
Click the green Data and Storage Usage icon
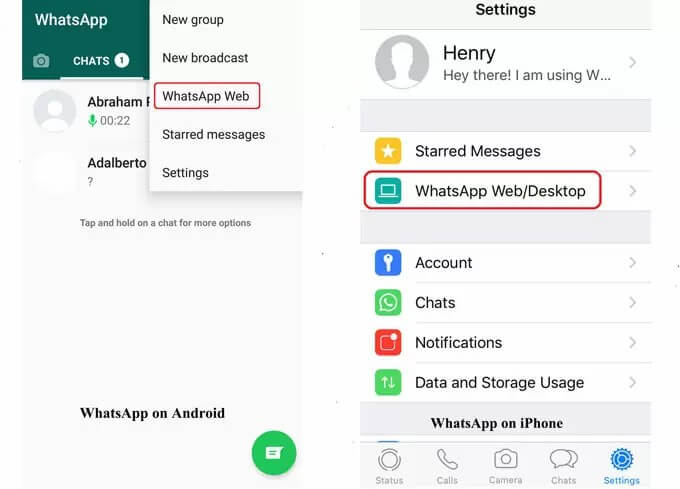pos(388,382)
